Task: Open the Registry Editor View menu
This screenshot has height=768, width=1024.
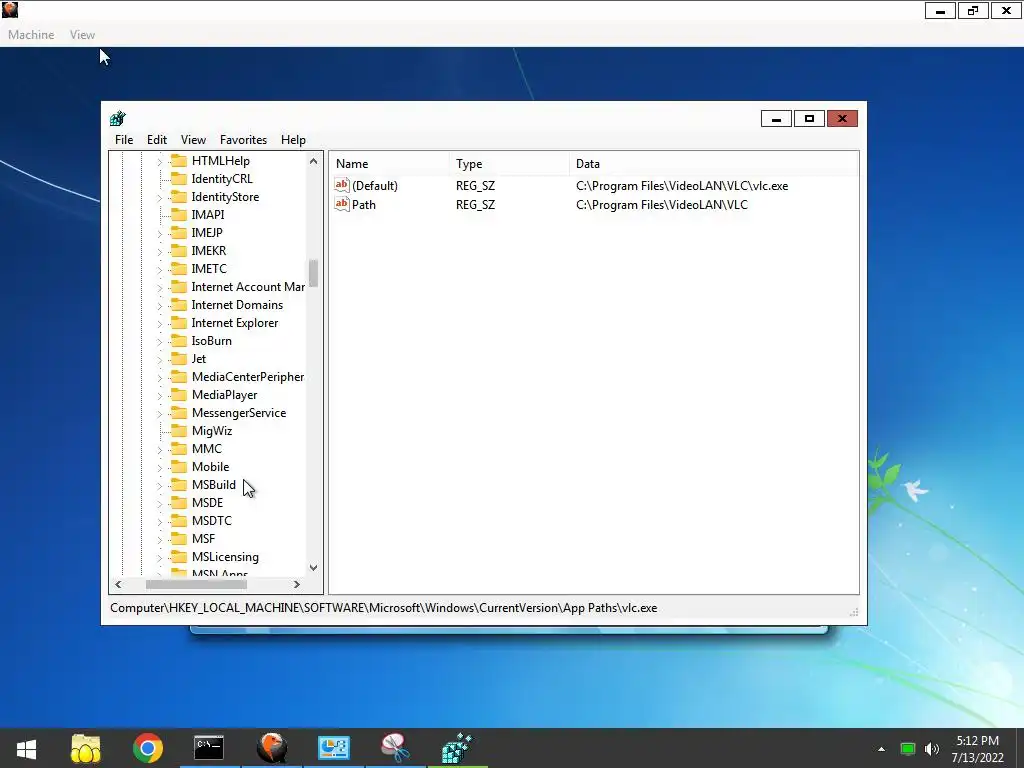Action: [x=193, y=140]
